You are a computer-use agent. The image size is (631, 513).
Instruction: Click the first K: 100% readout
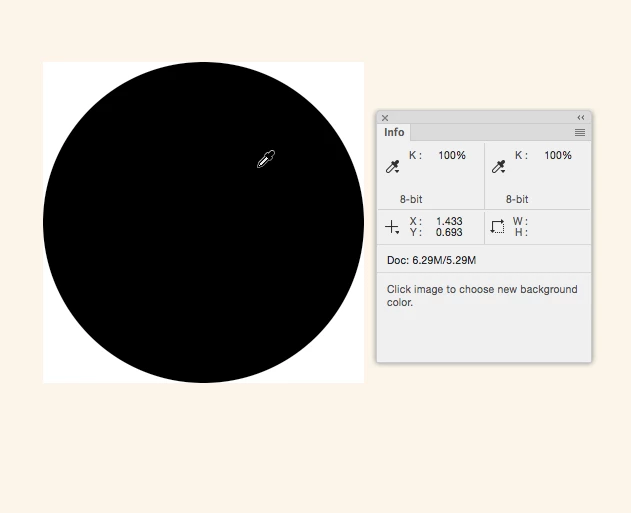(437, 155)
